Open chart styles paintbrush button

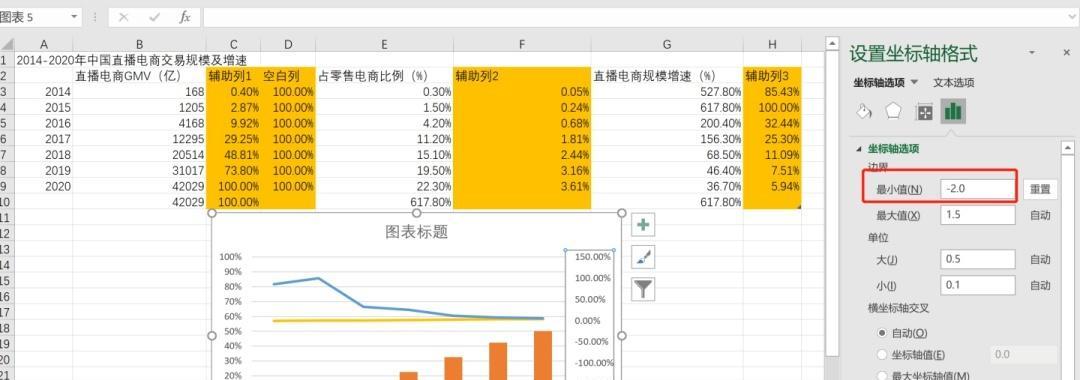tap(643, 257)
